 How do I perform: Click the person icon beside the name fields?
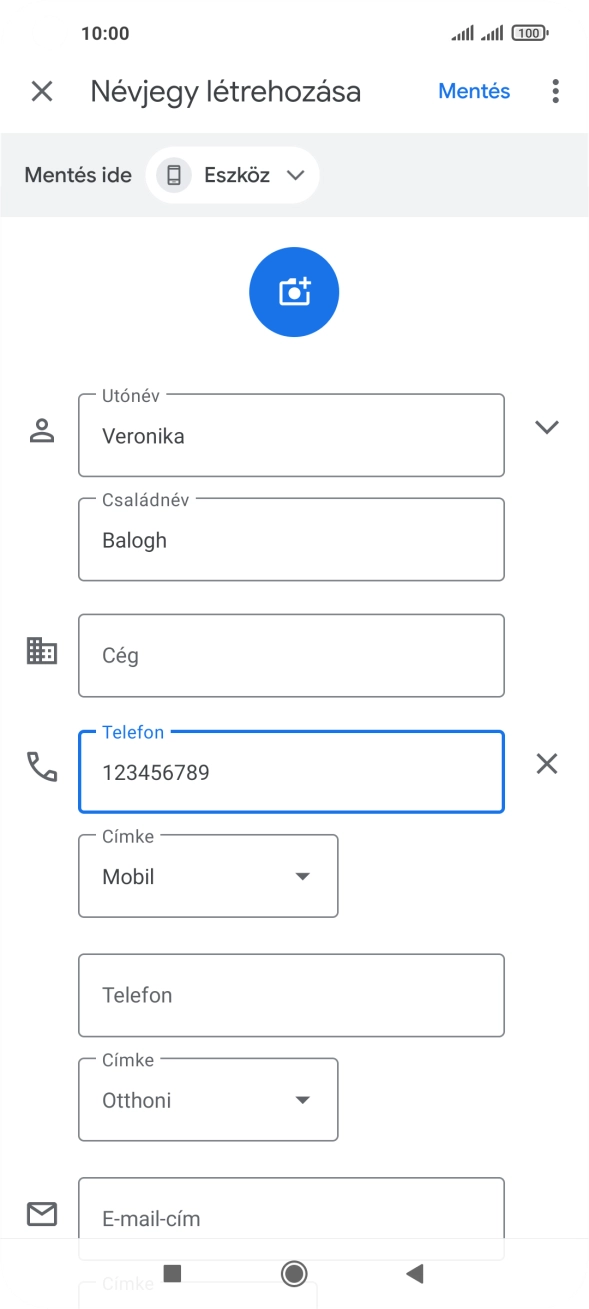click(41, 429)
